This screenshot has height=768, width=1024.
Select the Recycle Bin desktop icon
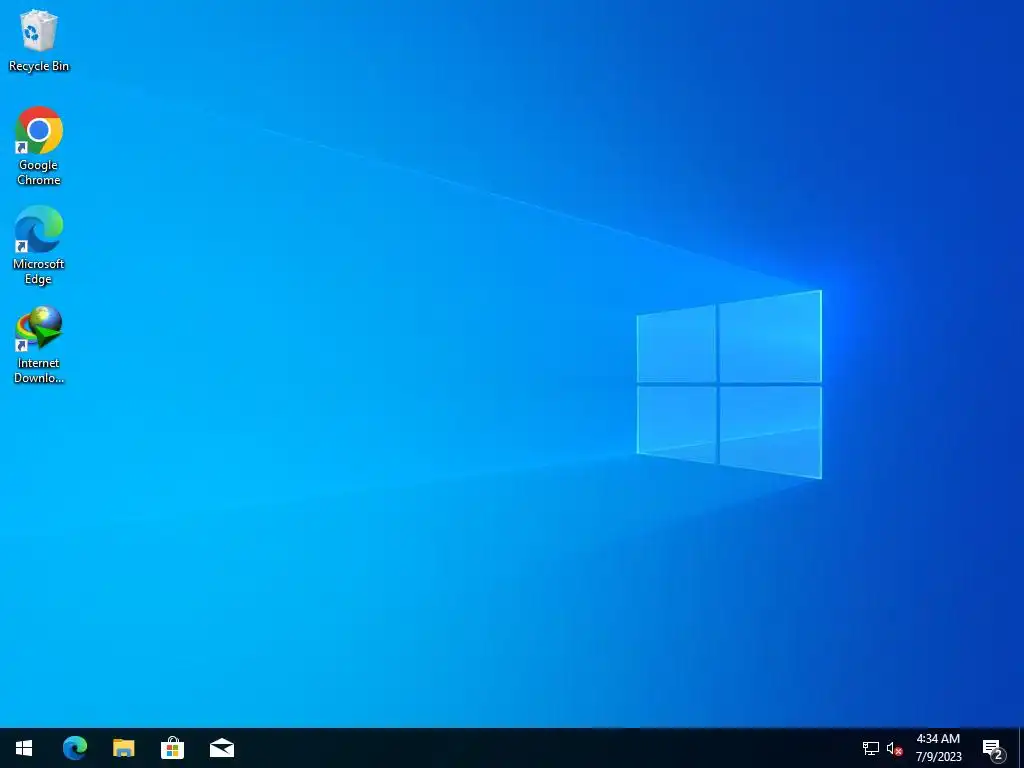click(x=39, y=40)
